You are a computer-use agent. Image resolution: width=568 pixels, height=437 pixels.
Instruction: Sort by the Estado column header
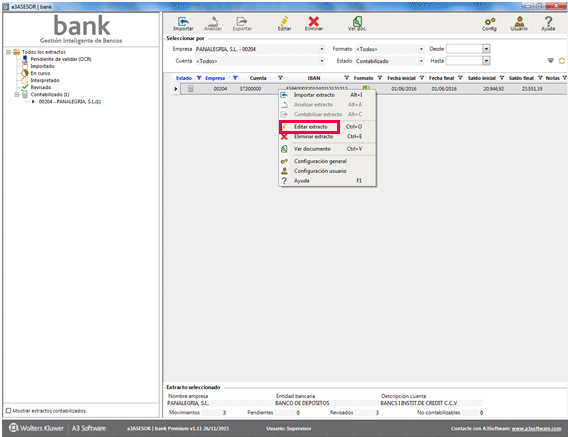point(184,78)
